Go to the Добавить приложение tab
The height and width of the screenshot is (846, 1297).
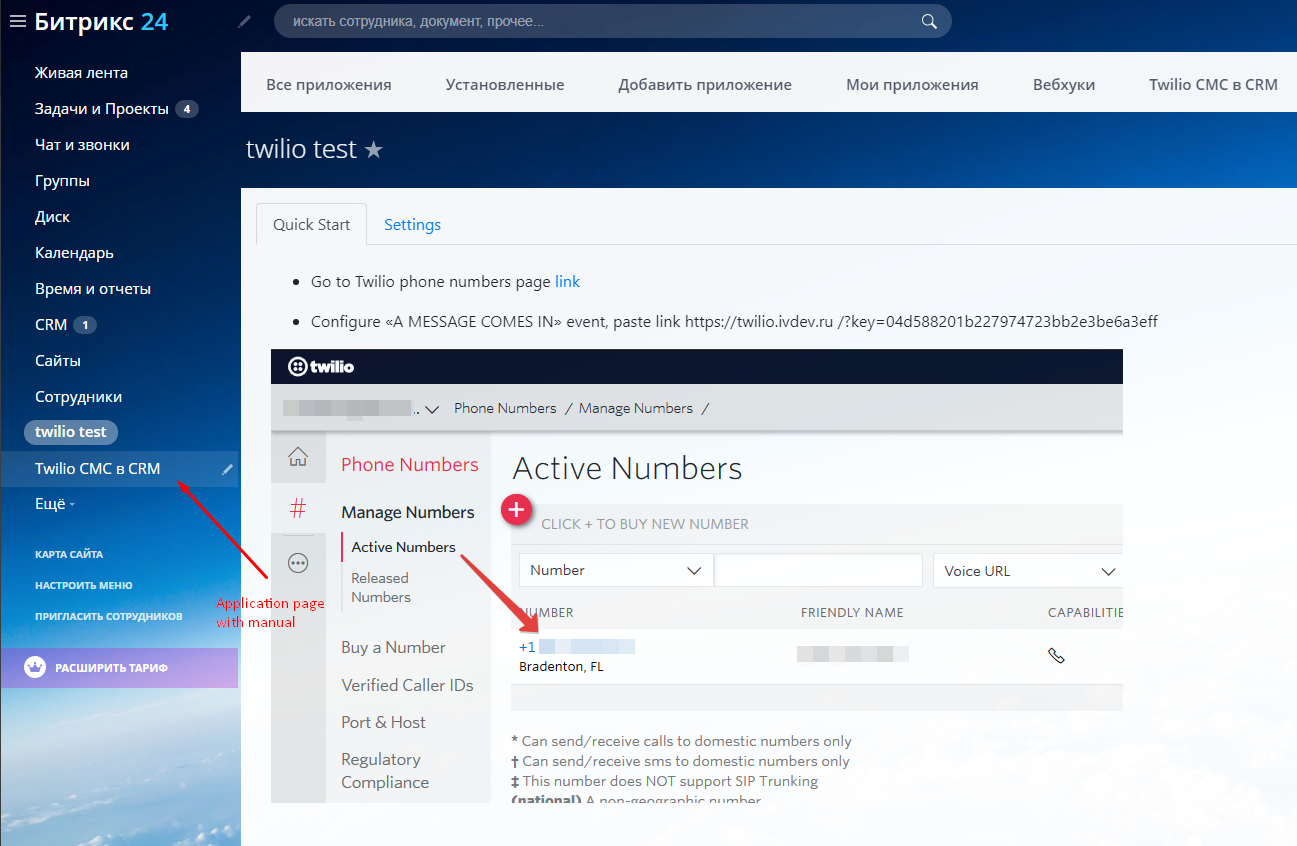tap(705, 85)
